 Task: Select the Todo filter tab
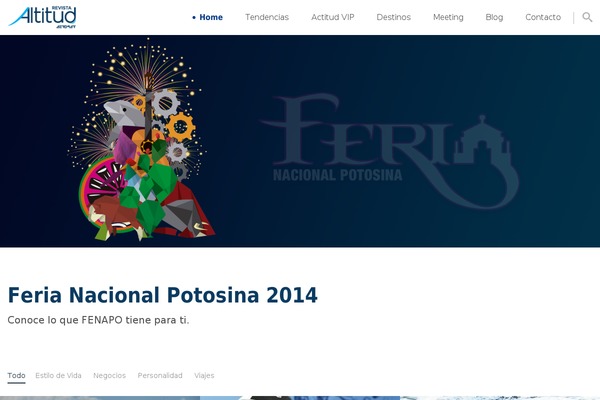click(x=16, y=376)
